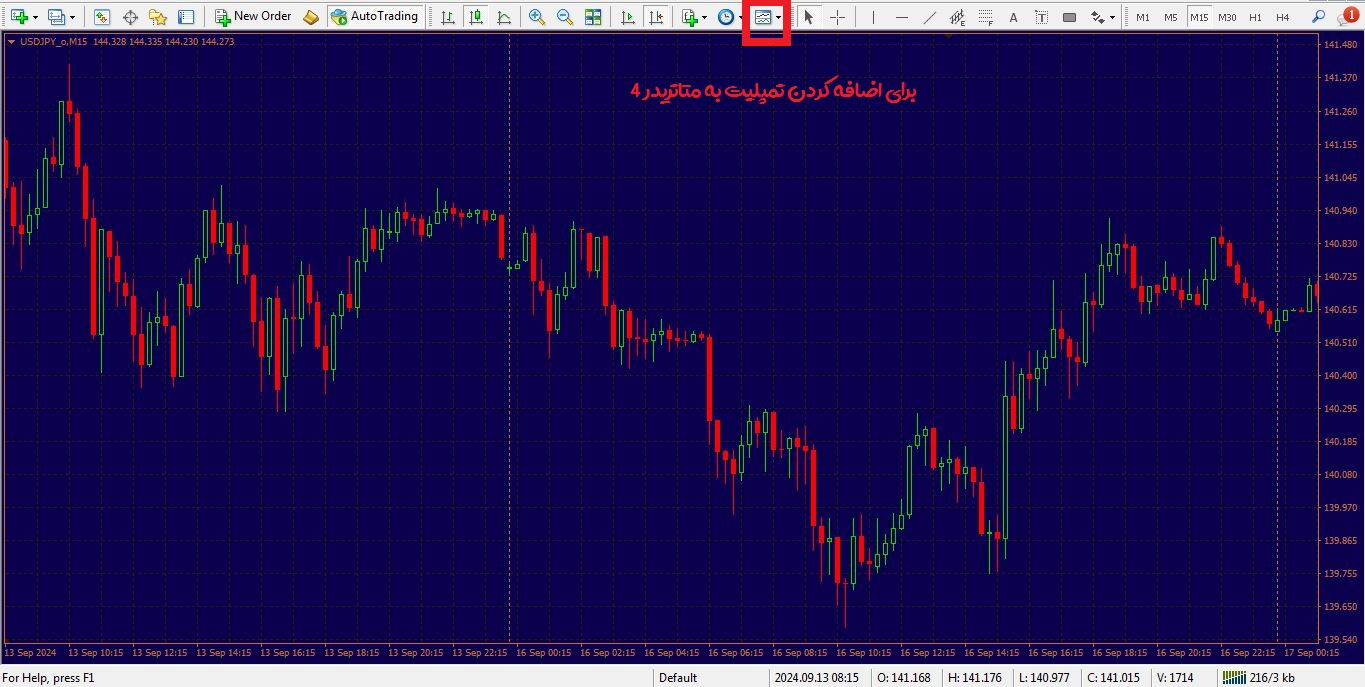This screenshot has height=687, width=1365.
Task: Select the Text Label tool
Action: coord(1042,17)
